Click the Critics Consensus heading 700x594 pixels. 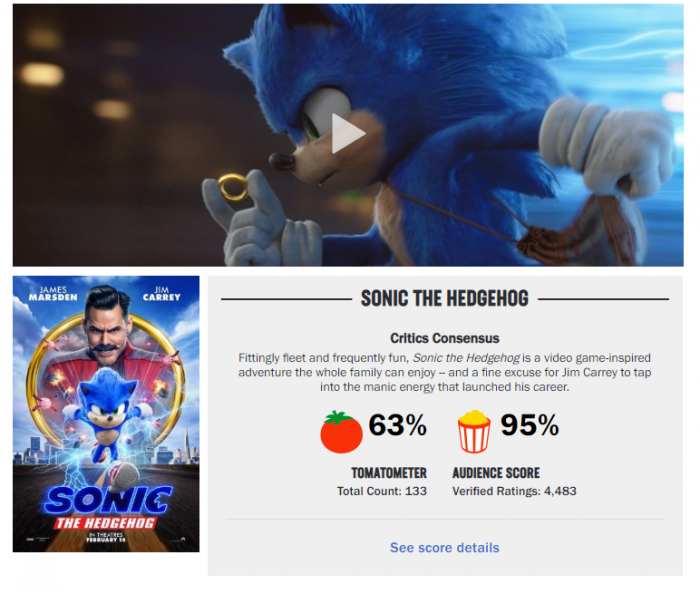click(444, 338)
